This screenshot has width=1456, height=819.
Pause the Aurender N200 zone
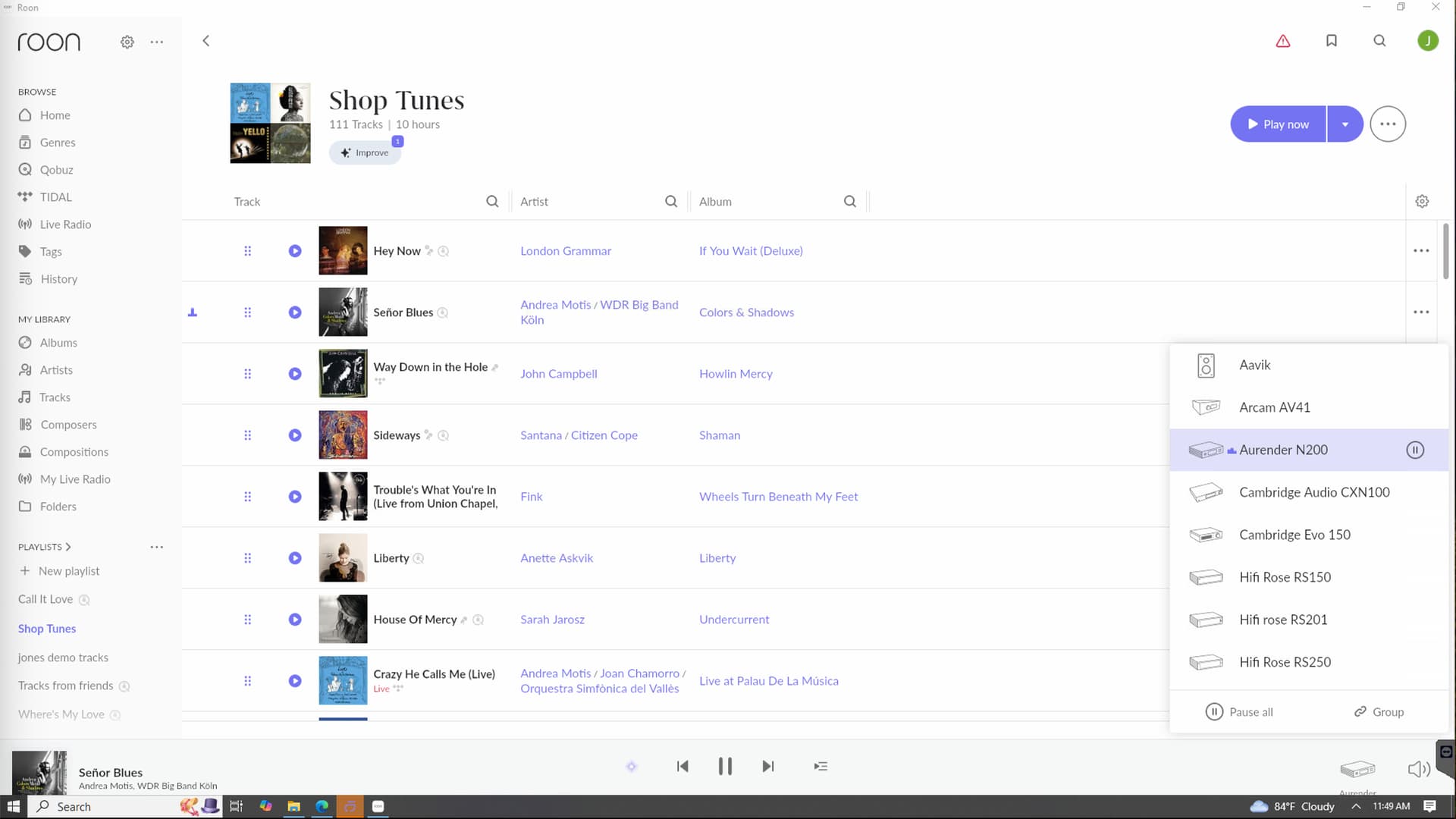(x=1415, y=450)
